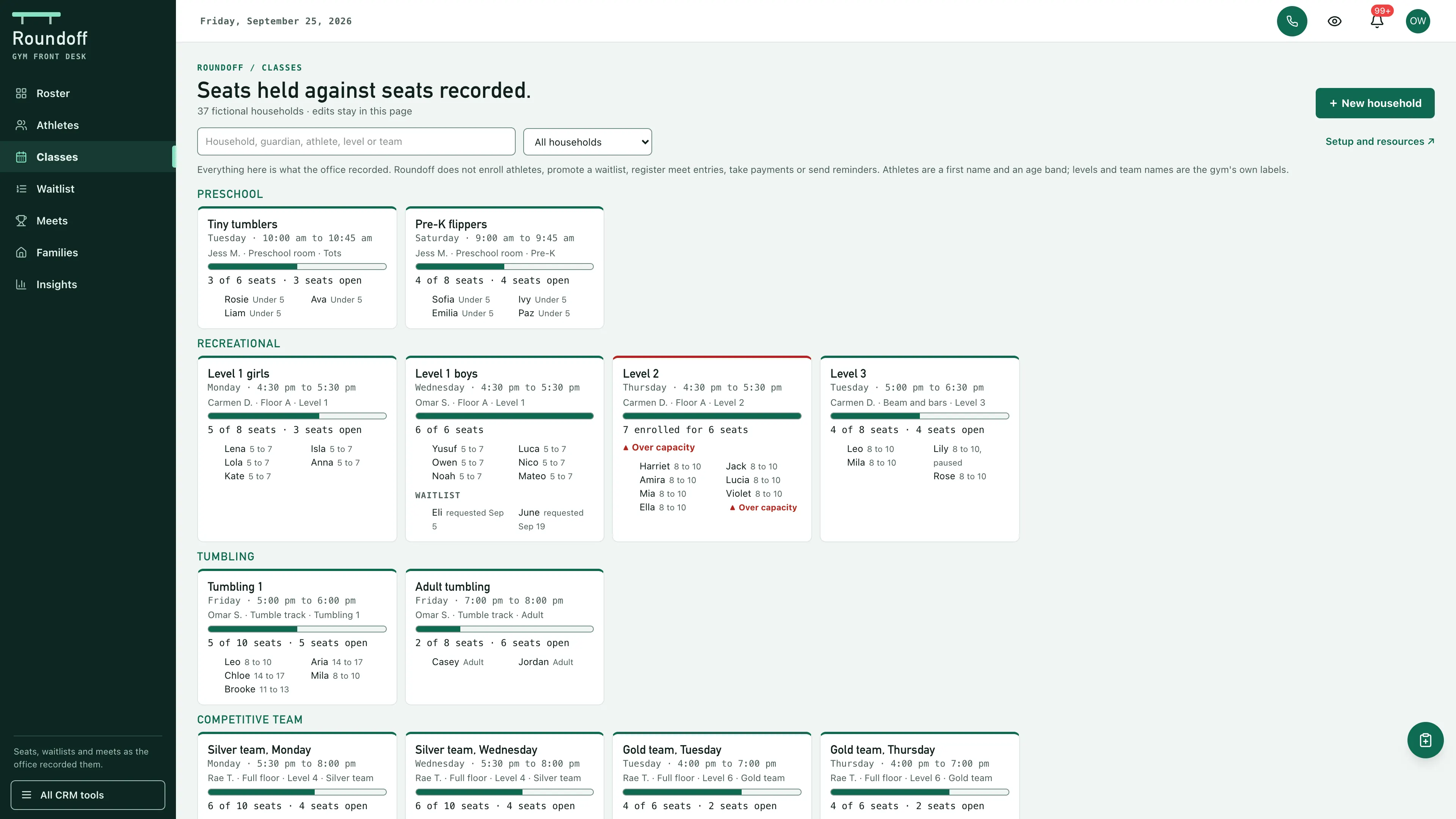
Task: Open the Tumbling 1 class title
Action: (x=235, y=587)
